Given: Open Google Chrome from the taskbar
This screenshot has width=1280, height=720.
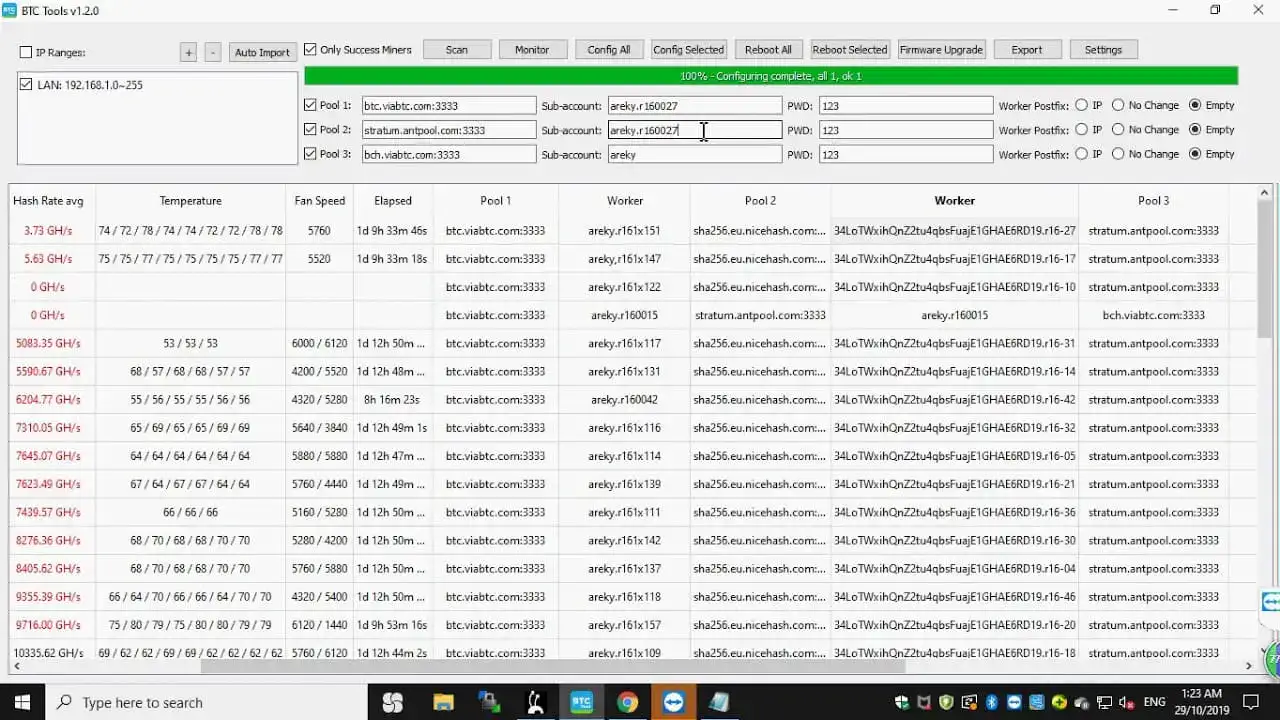Looking at the screenshot, I should 628,702.
